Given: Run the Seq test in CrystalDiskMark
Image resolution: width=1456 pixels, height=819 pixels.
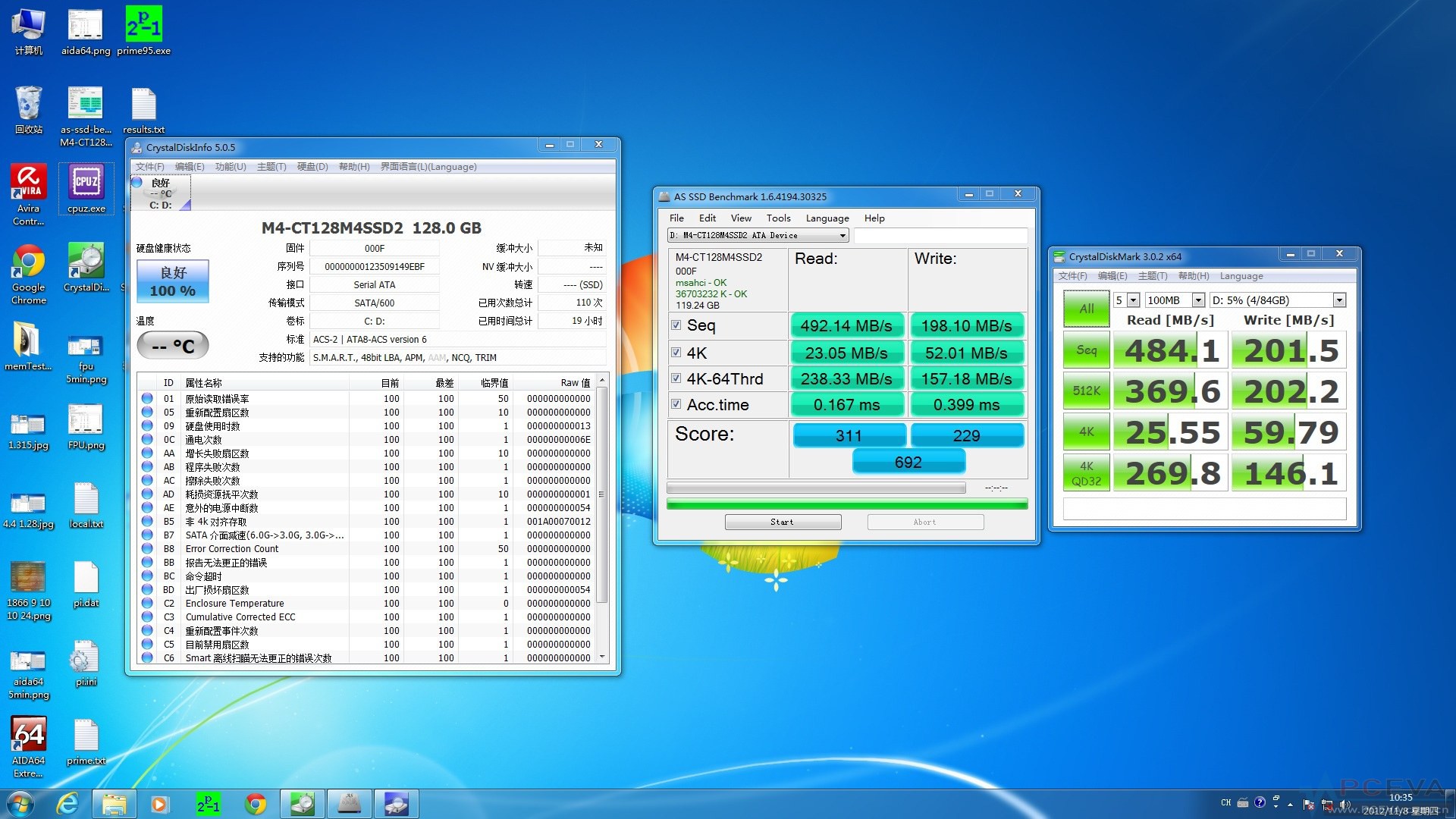Looking at the screenshot, I should click(1087, 350).
